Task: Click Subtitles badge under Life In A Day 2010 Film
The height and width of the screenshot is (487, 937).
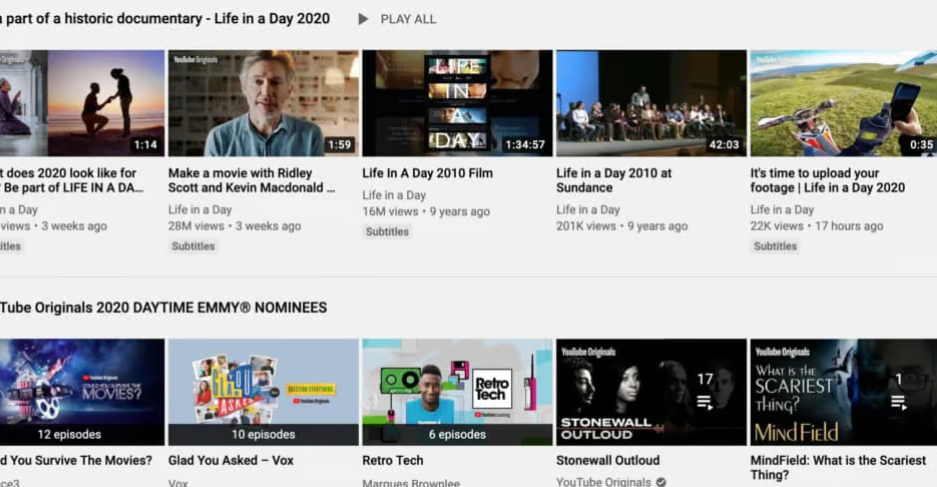Action: tap(387, 232)
